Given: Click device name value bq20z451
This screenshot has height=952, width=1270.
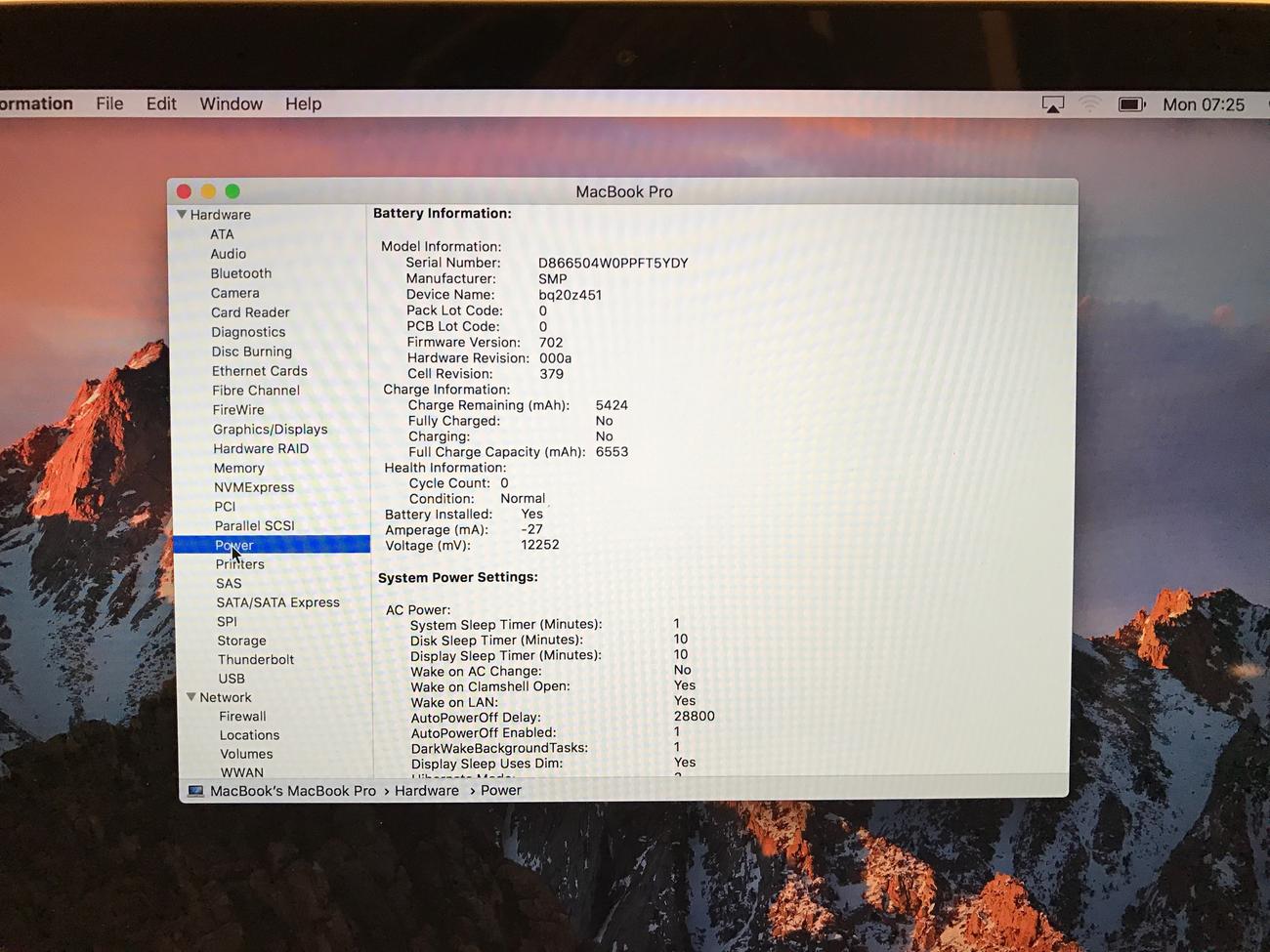Looking at the screenshot, I should (570, 295).
